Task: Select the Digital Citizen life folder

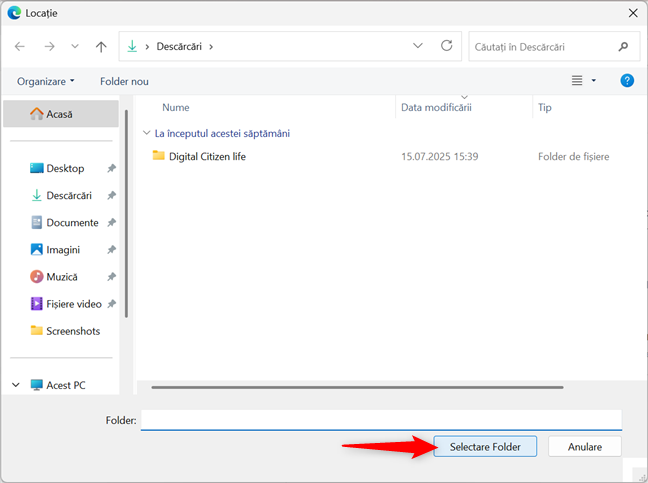Action: [207, 156]
